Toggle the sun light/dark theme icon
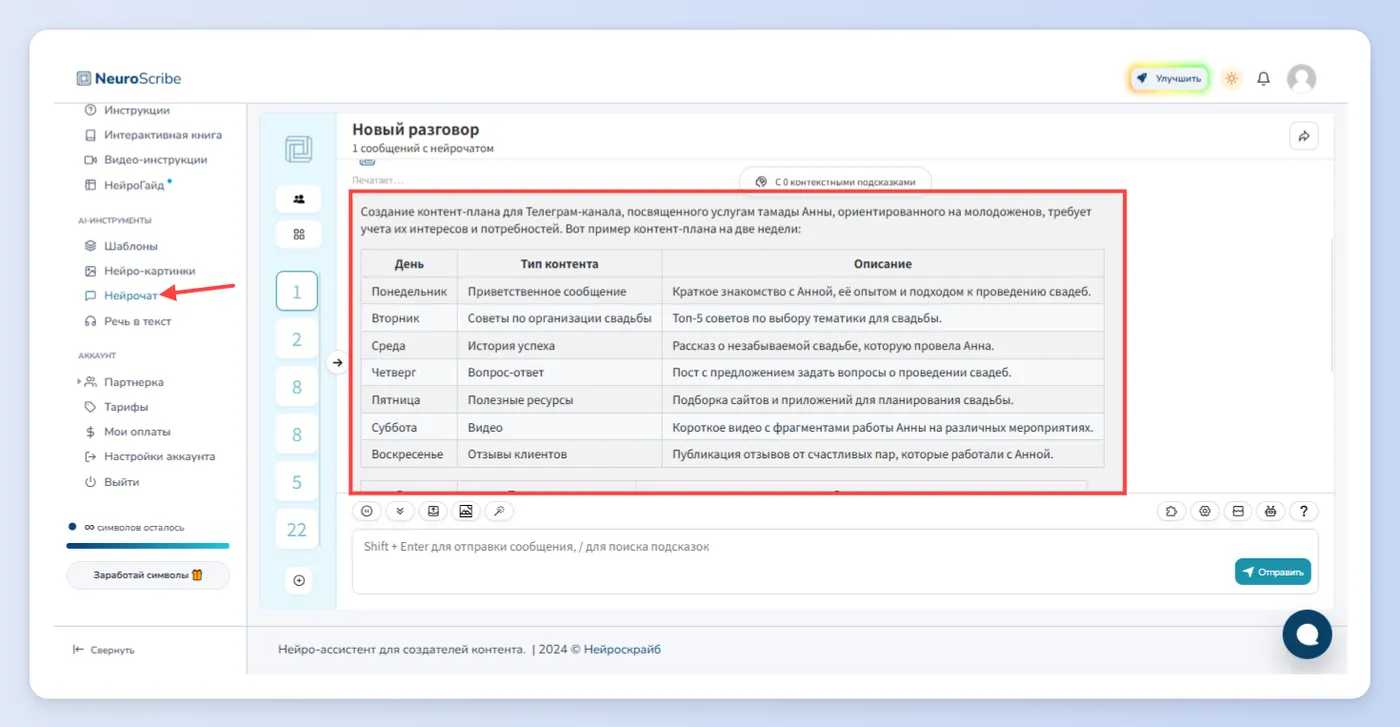 [x=1231, y=78]
